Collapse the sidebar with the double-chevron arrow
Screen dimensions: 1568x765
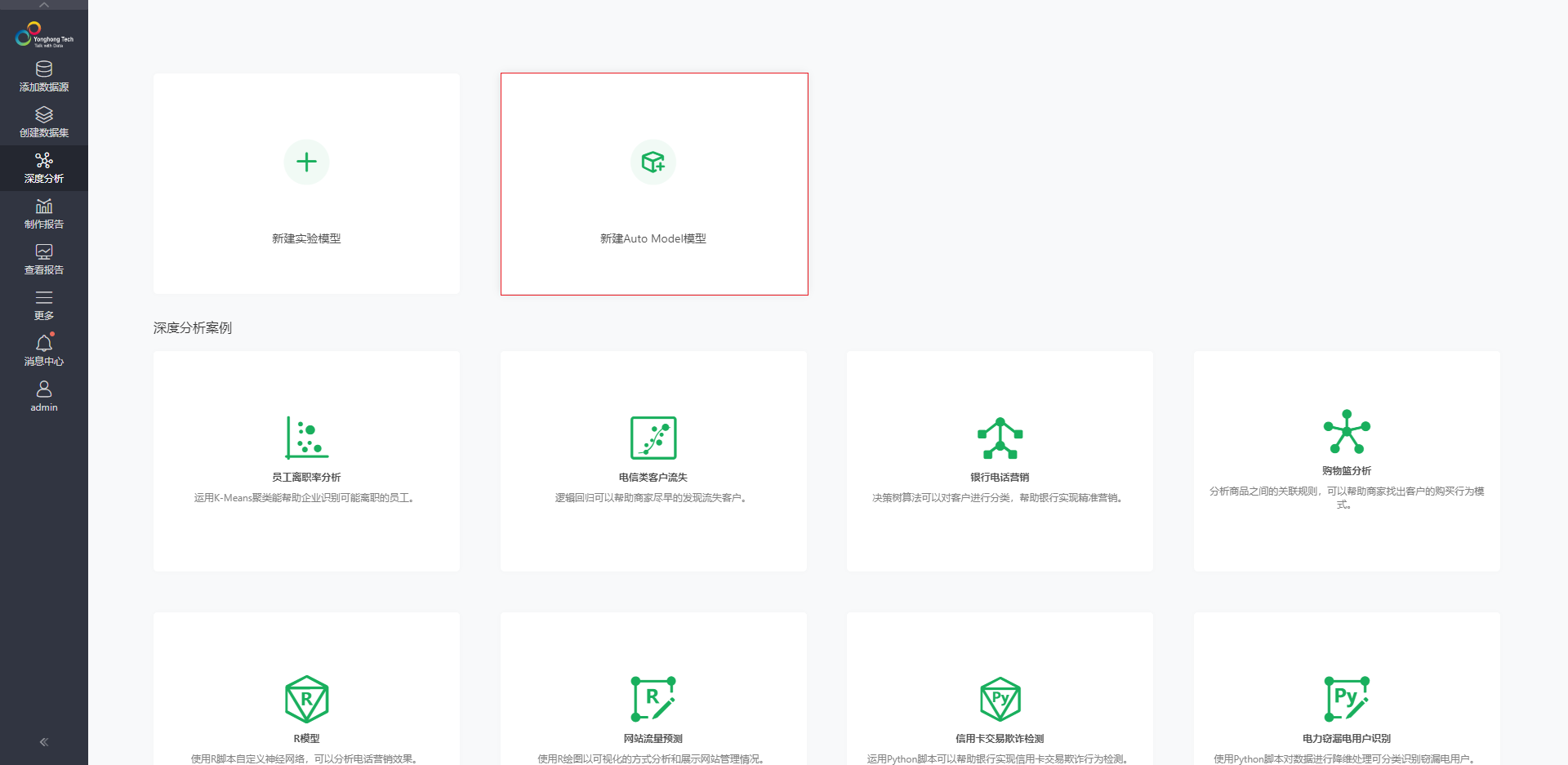pos(44,742)
